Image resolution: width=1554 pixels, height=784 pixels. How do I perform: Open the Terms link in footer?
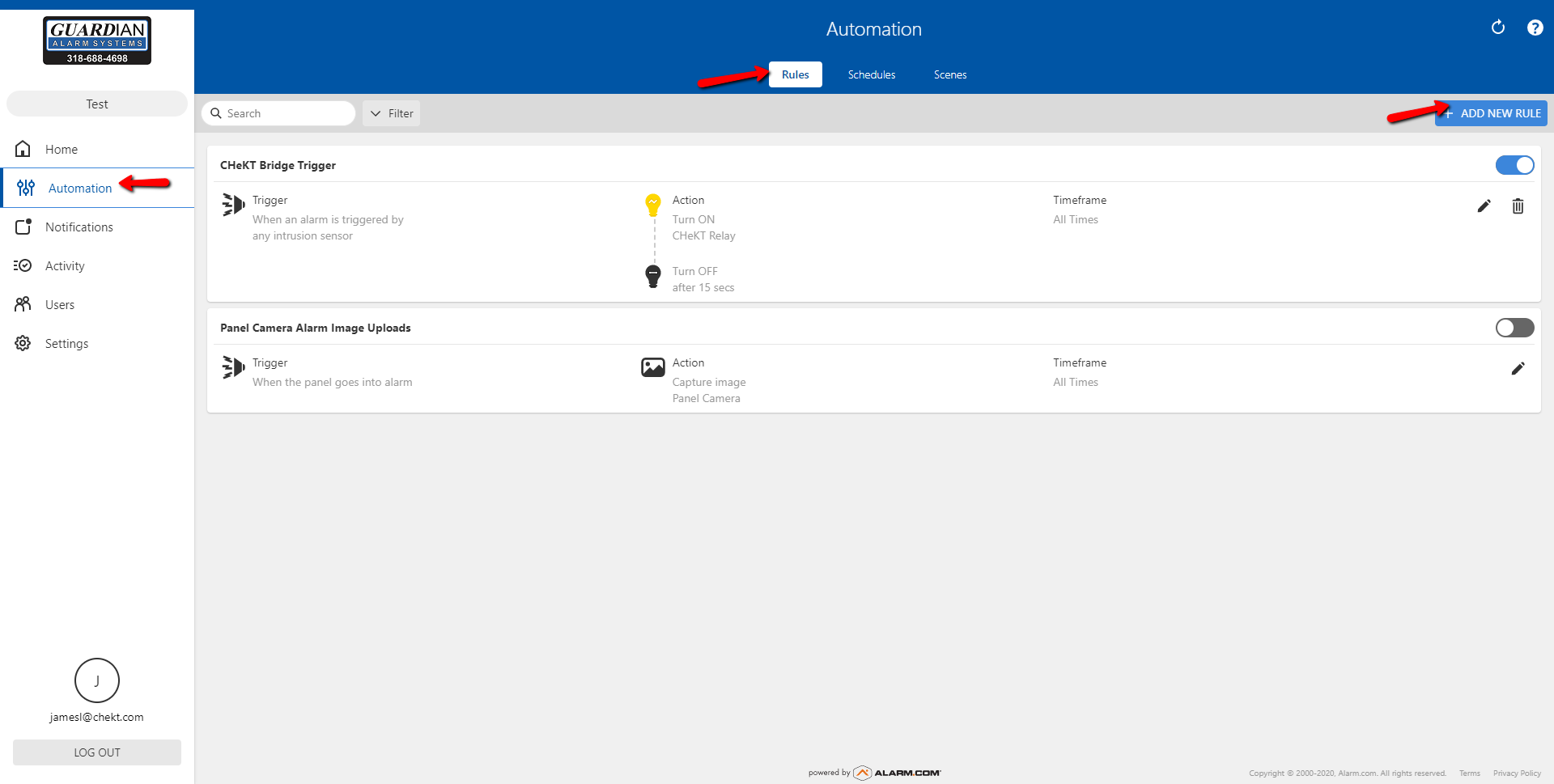click(1470, 773)
